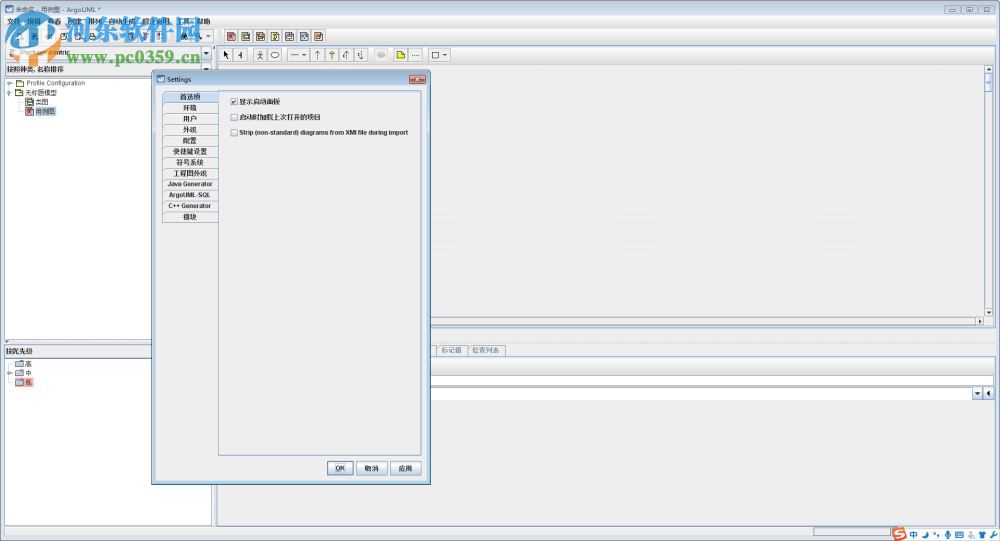Create a new use case diagram

(x=232, y=36)
